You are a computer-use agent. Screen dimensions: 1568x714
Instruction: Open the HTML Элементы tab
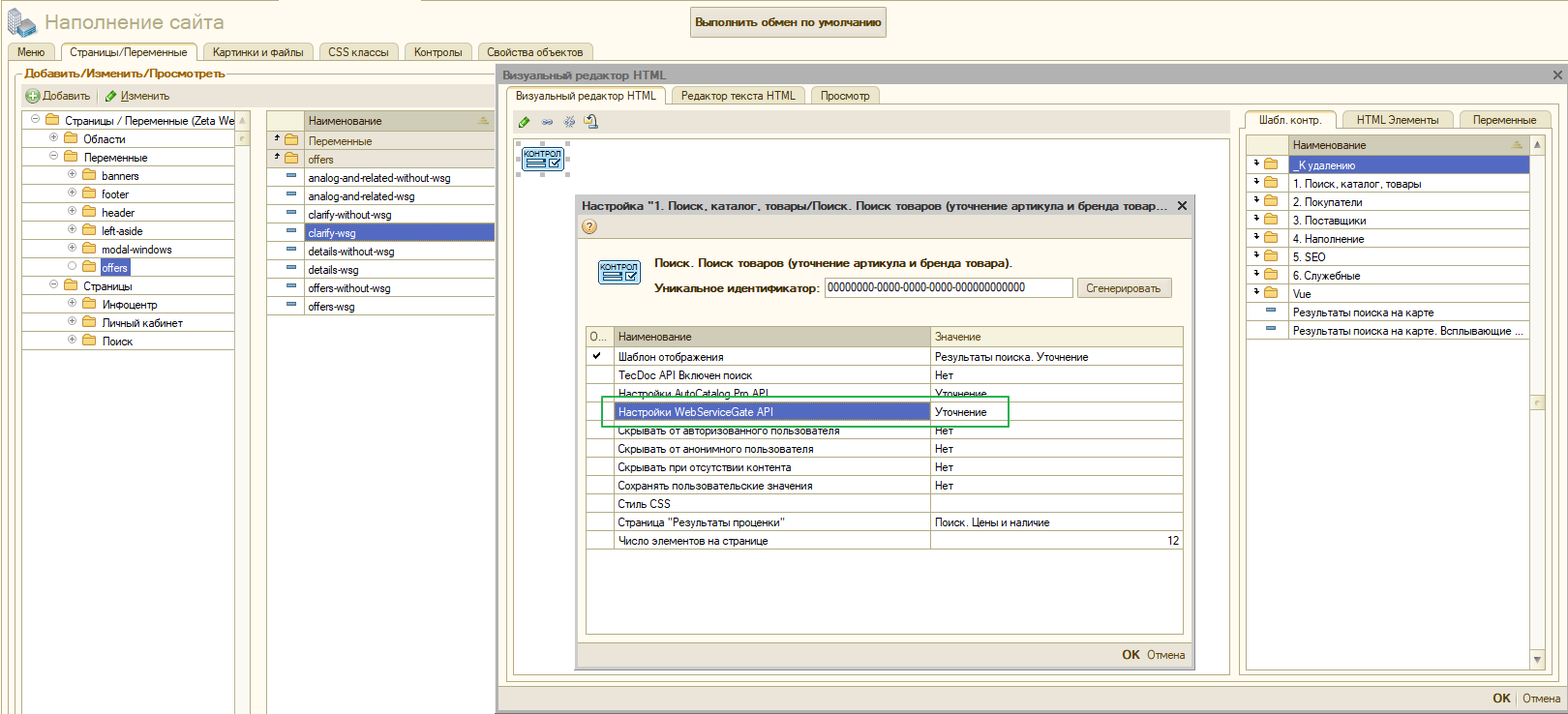click(1397, 120)
